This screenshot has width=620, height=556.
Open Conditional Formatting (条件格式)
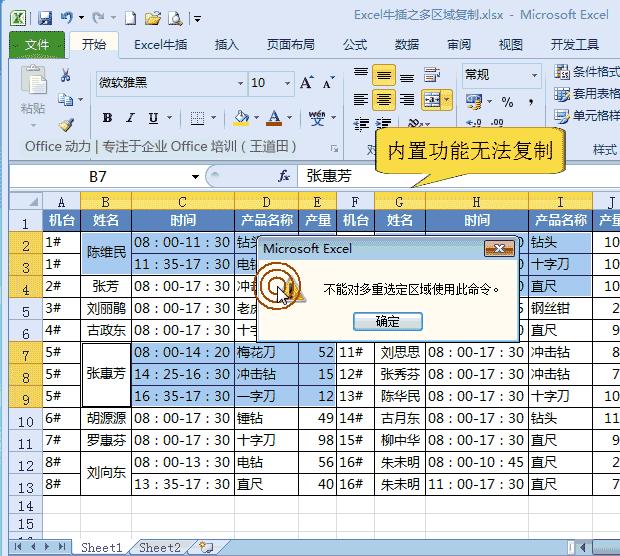tap(587, 72)
